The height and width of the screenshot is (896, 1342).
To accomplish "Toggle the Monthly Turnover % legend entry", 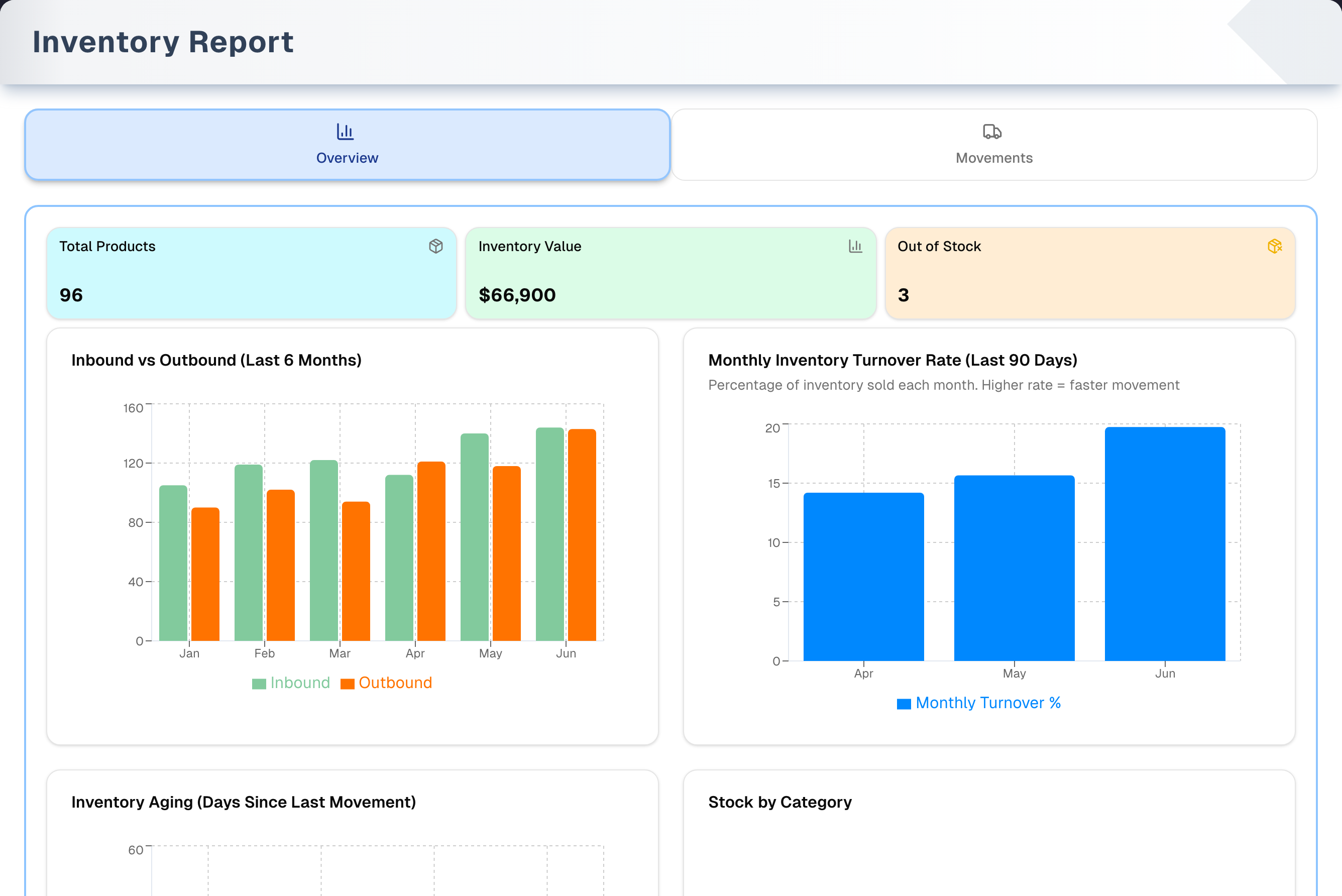I will coord(979,703).
